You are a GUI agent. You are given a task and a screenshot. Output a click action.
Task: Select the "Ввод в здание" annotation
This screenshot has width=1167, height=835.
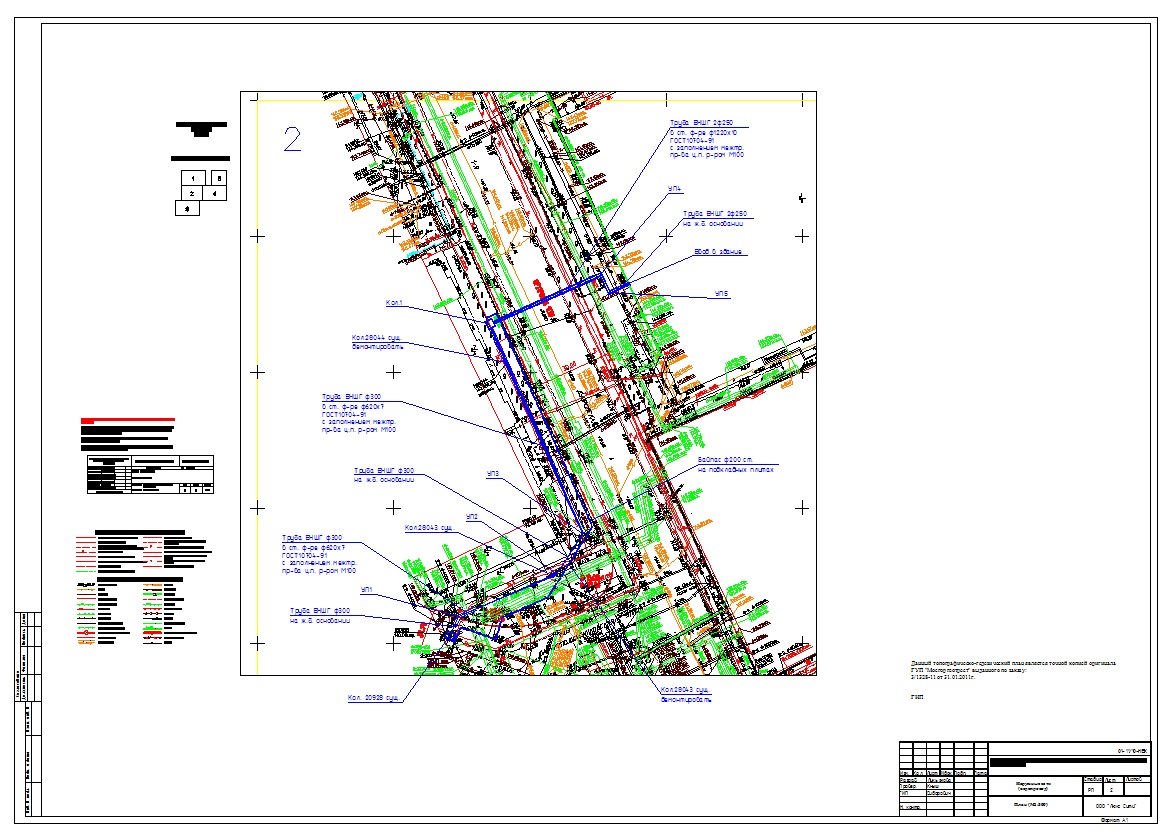point(718,252)
